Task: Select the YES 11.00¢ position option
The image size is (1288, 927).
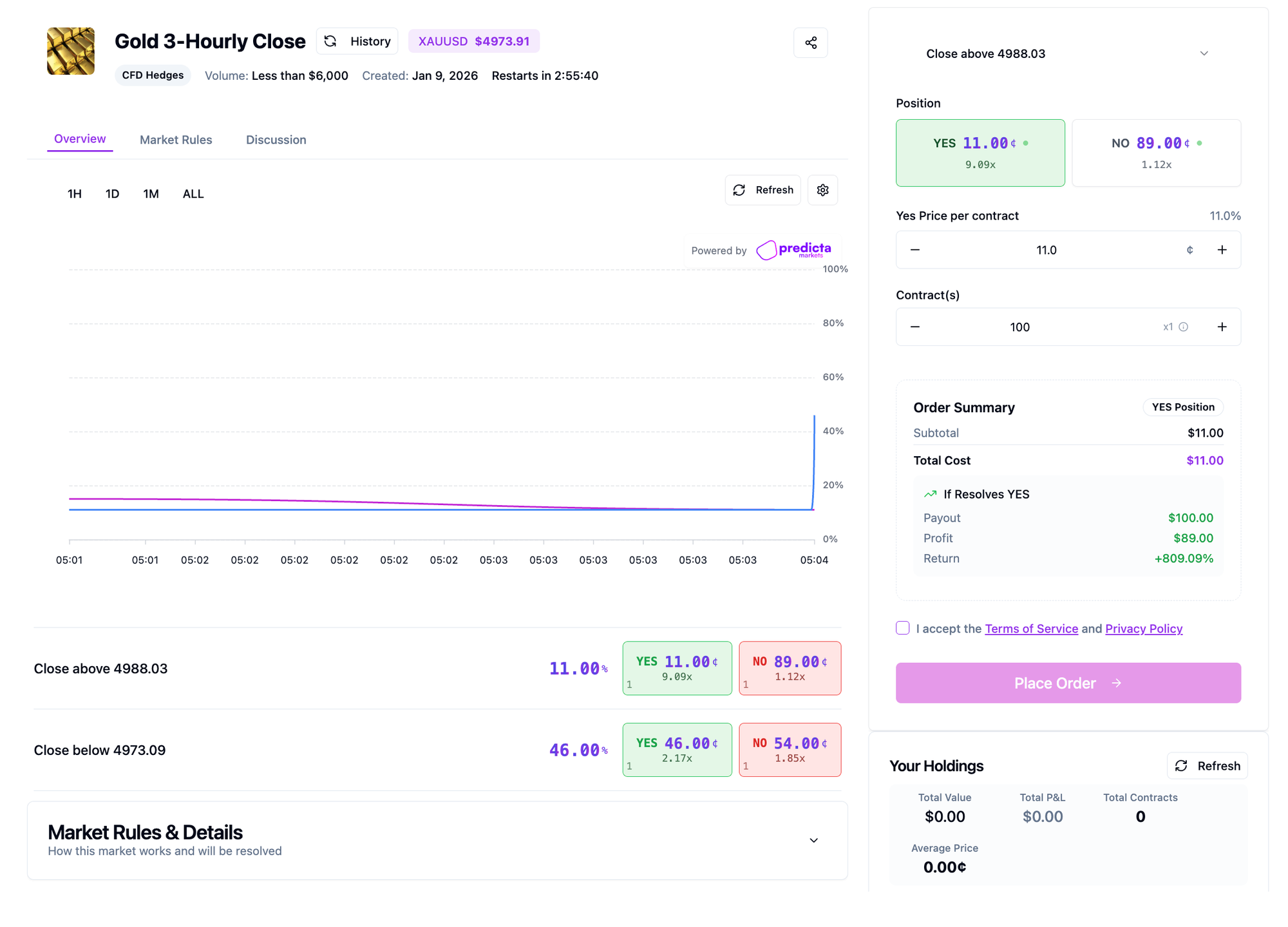Action: [x=980, y=153]
